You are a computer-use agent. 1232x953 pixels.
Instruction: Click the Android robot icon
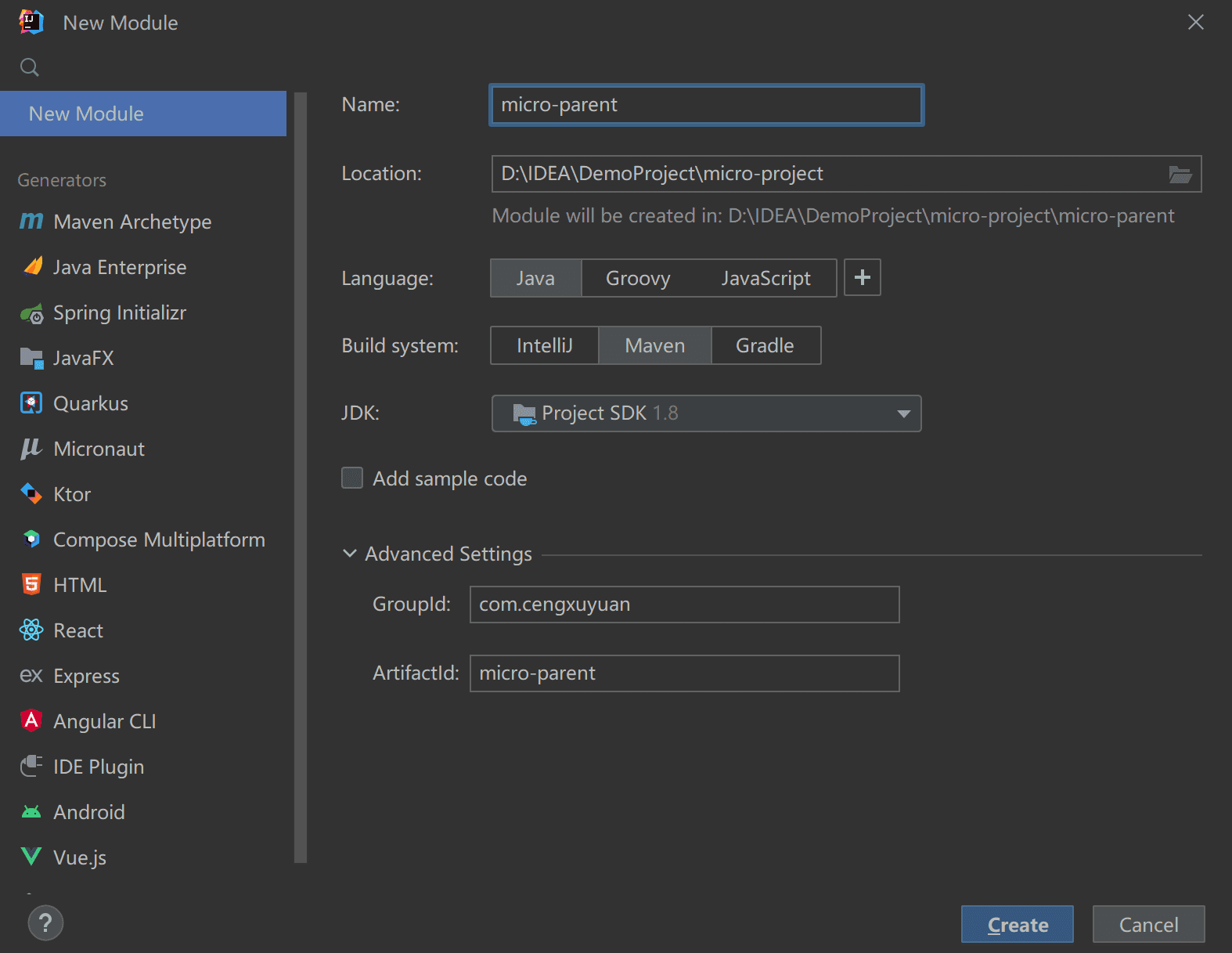[31, 812]
